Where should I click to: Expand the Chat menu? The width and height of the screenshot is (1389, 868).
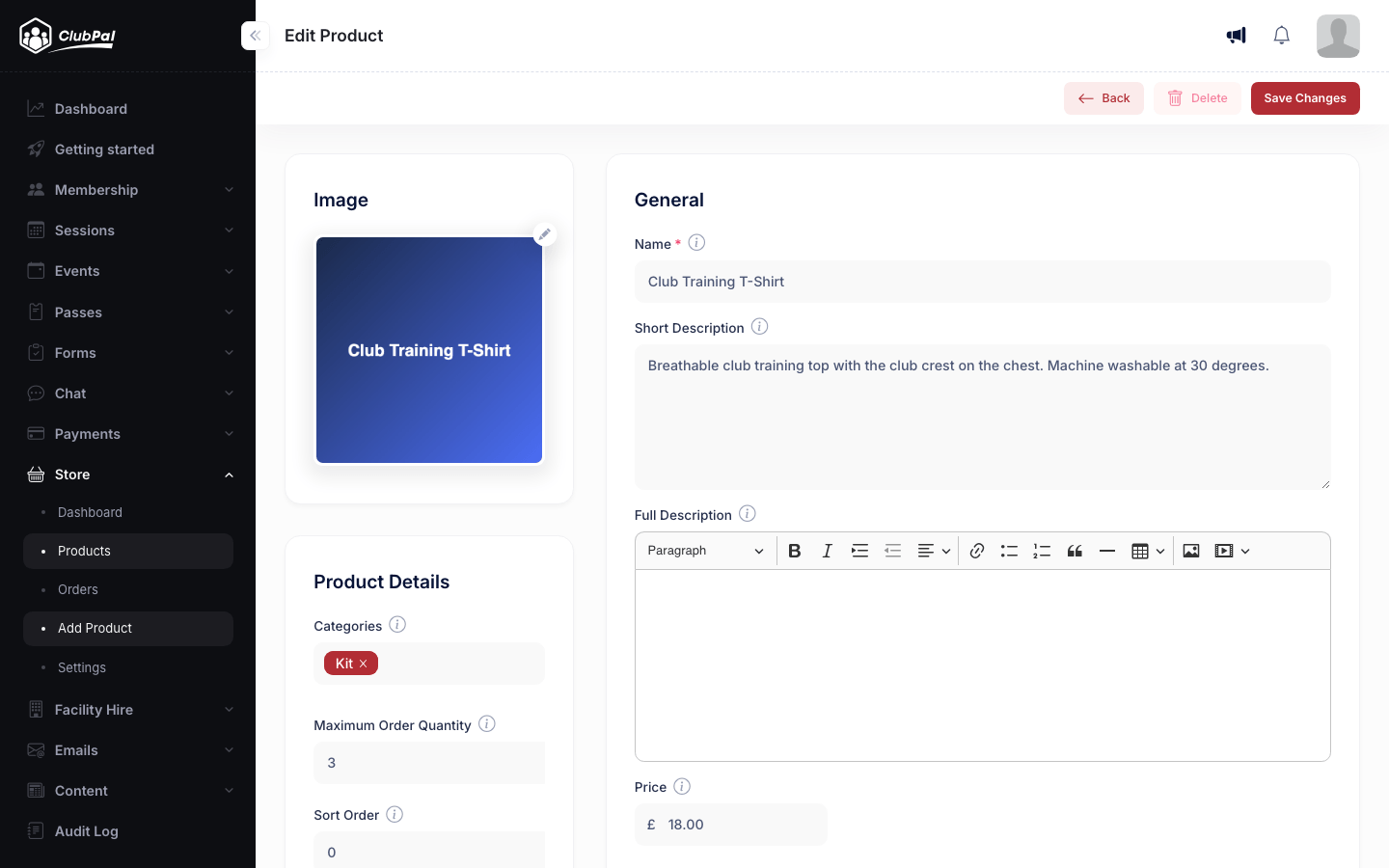(x=128, y=393)
